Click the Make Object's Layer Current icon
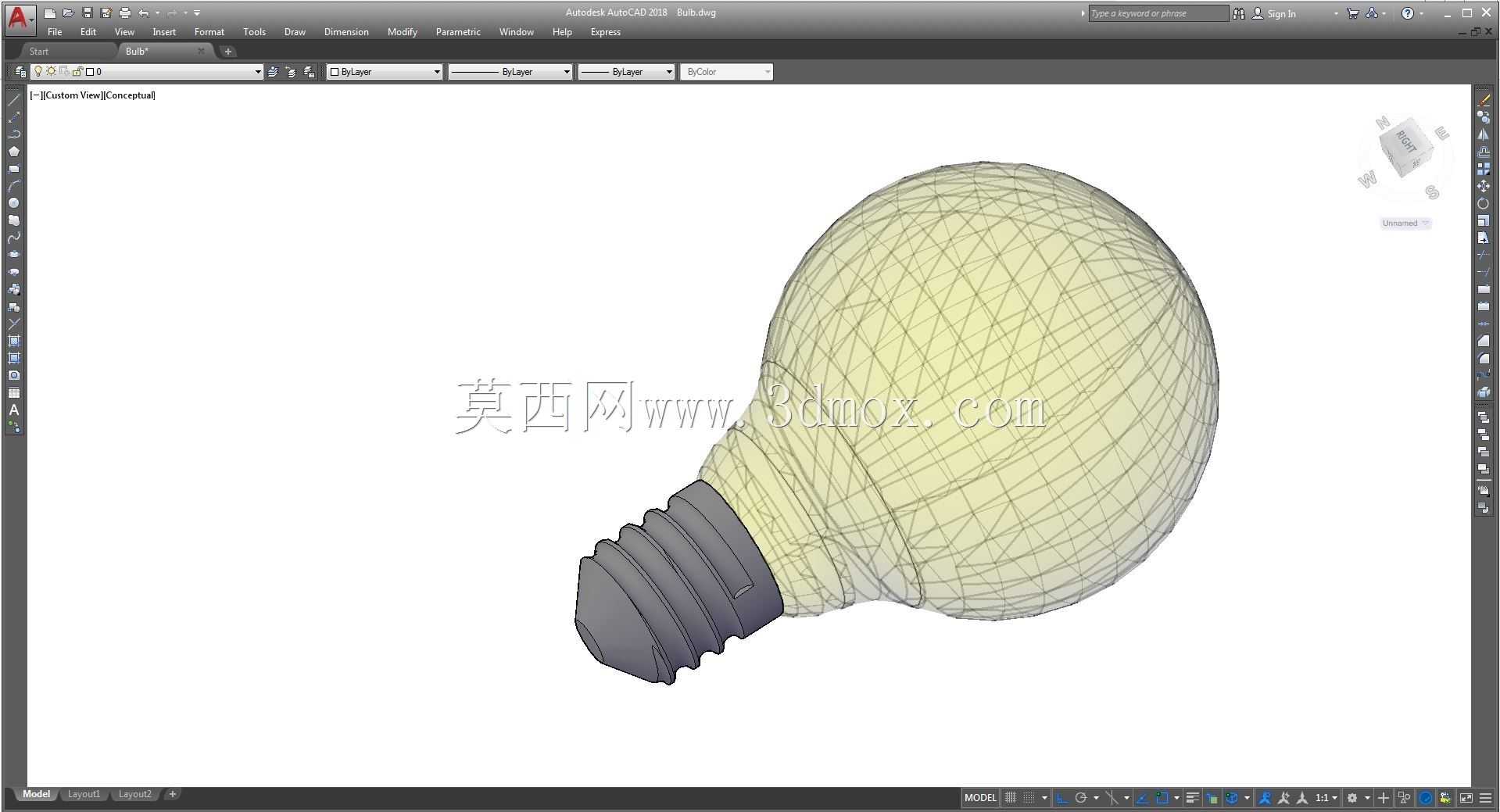 [273, 72]
